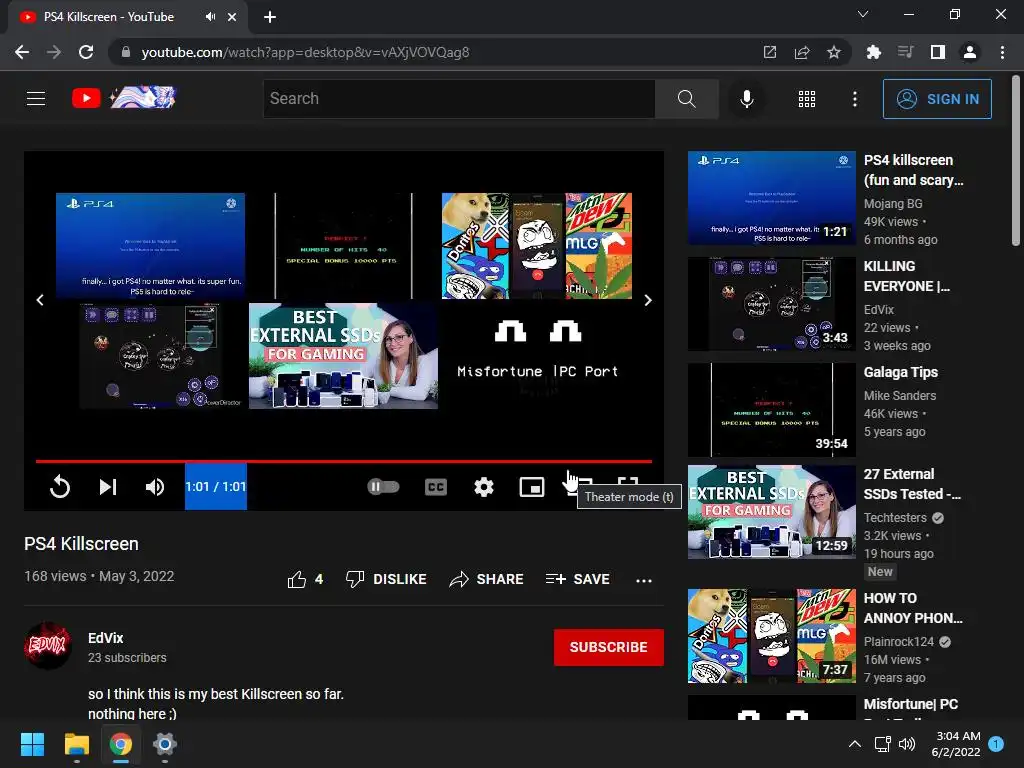
Task: Bookmark this page with star
Action: [833, 52]
